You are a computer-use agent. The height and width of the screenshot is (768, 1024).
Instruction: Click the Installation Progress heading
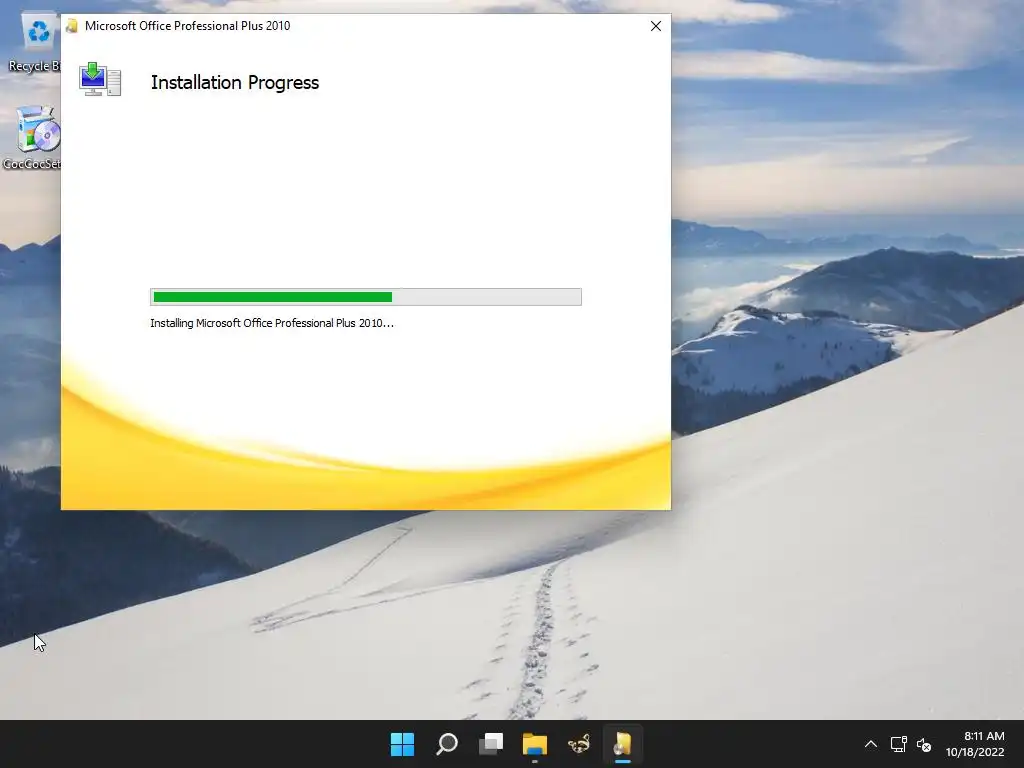point(235,82)
